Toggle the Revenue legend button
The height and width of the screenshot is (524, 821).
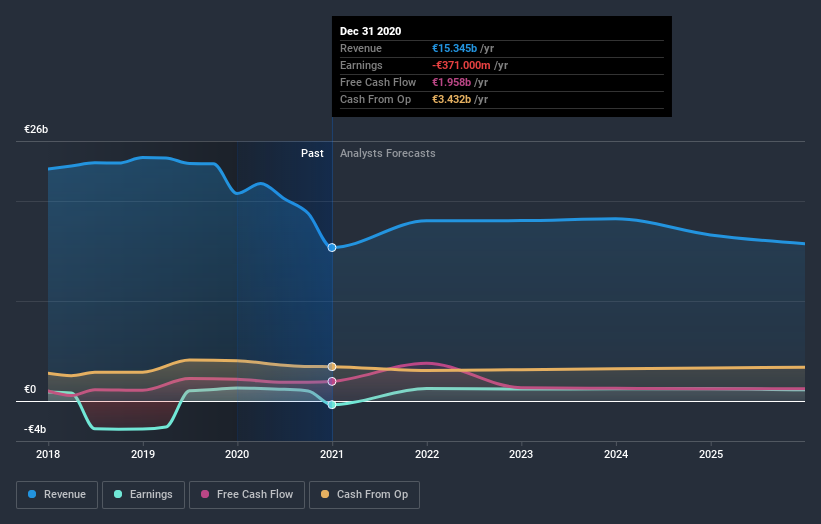(57, 495)
